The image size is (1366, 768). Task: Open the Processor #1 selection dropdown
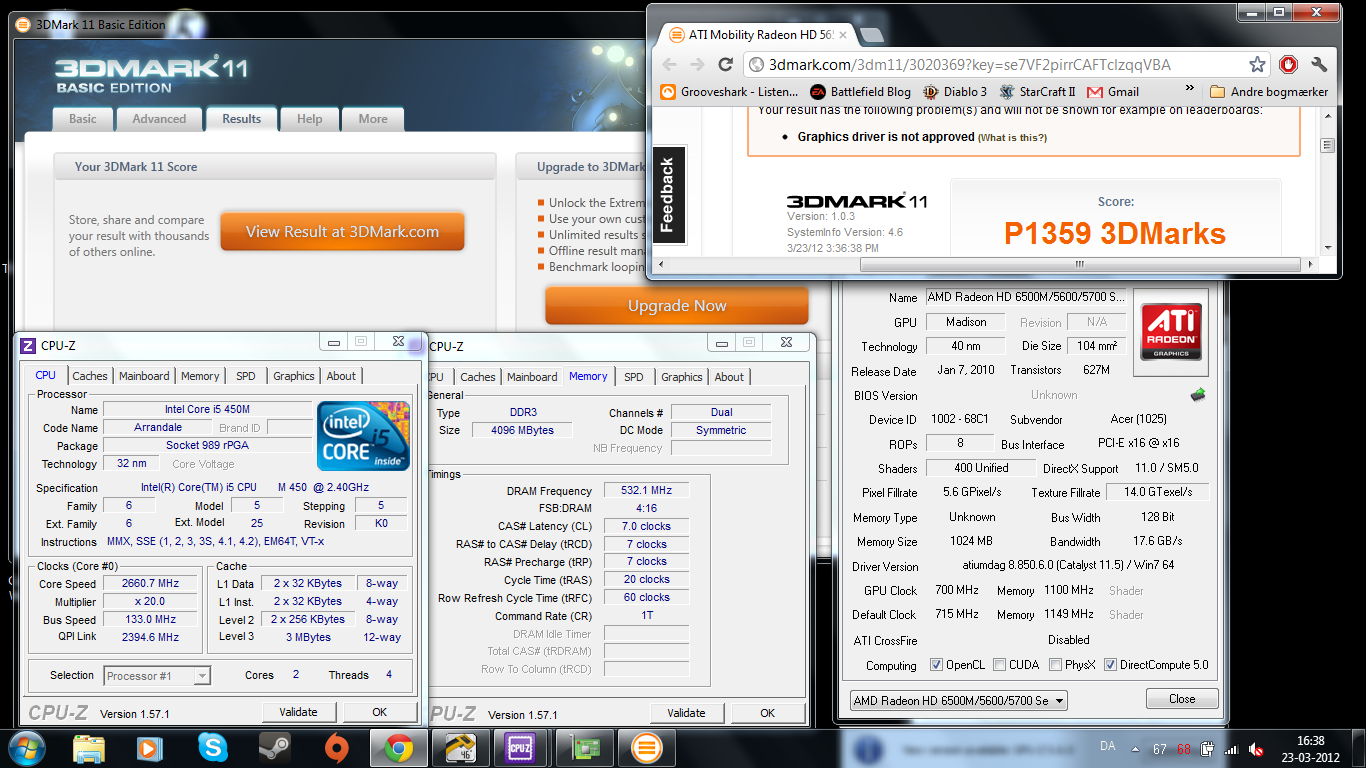tap(157, 676)
